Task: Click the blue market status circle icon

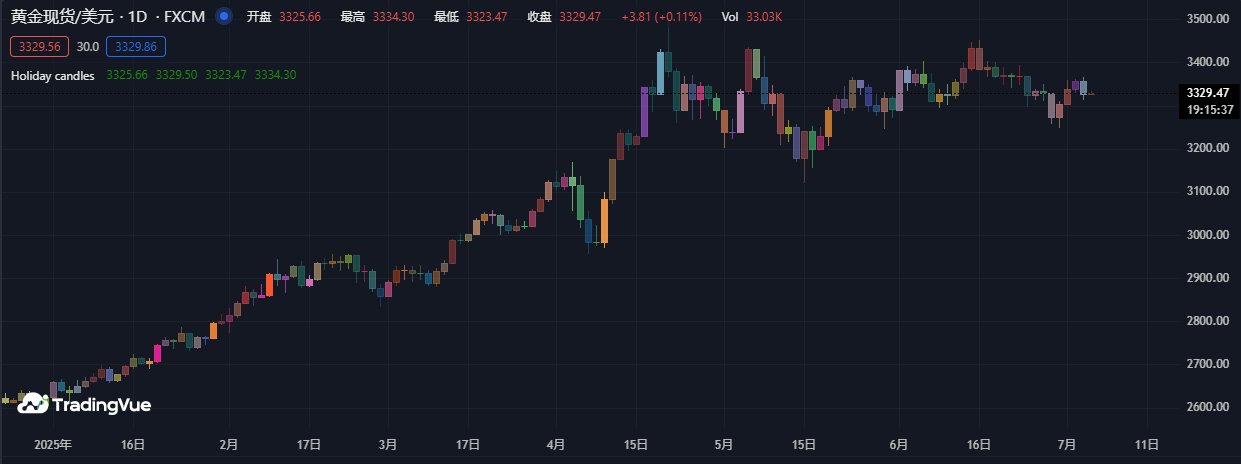Action: pos(224,17)
